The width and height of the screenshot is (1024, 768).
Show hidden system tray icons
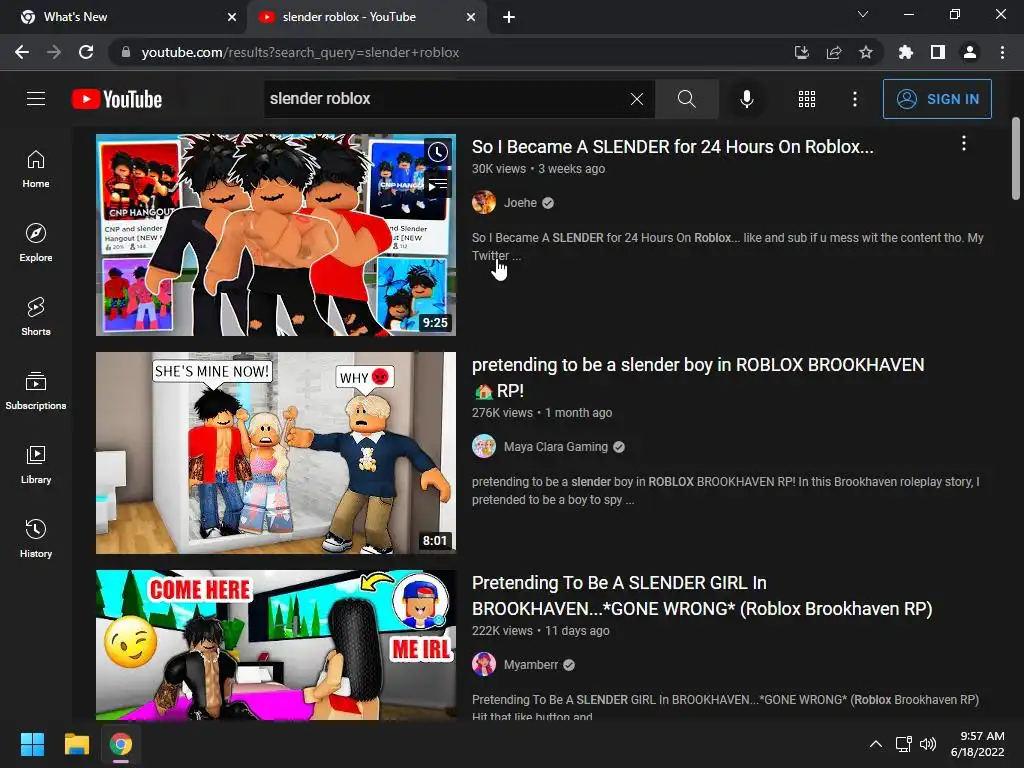[x=876, y=744]
